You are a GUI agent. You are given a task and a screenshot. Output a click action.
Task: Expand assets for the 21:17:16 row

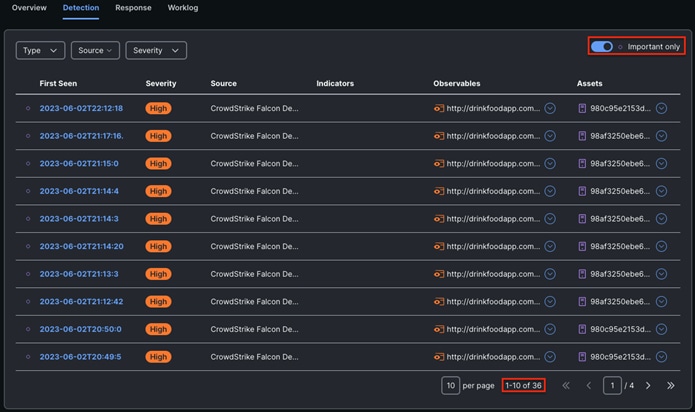point(661,136)
